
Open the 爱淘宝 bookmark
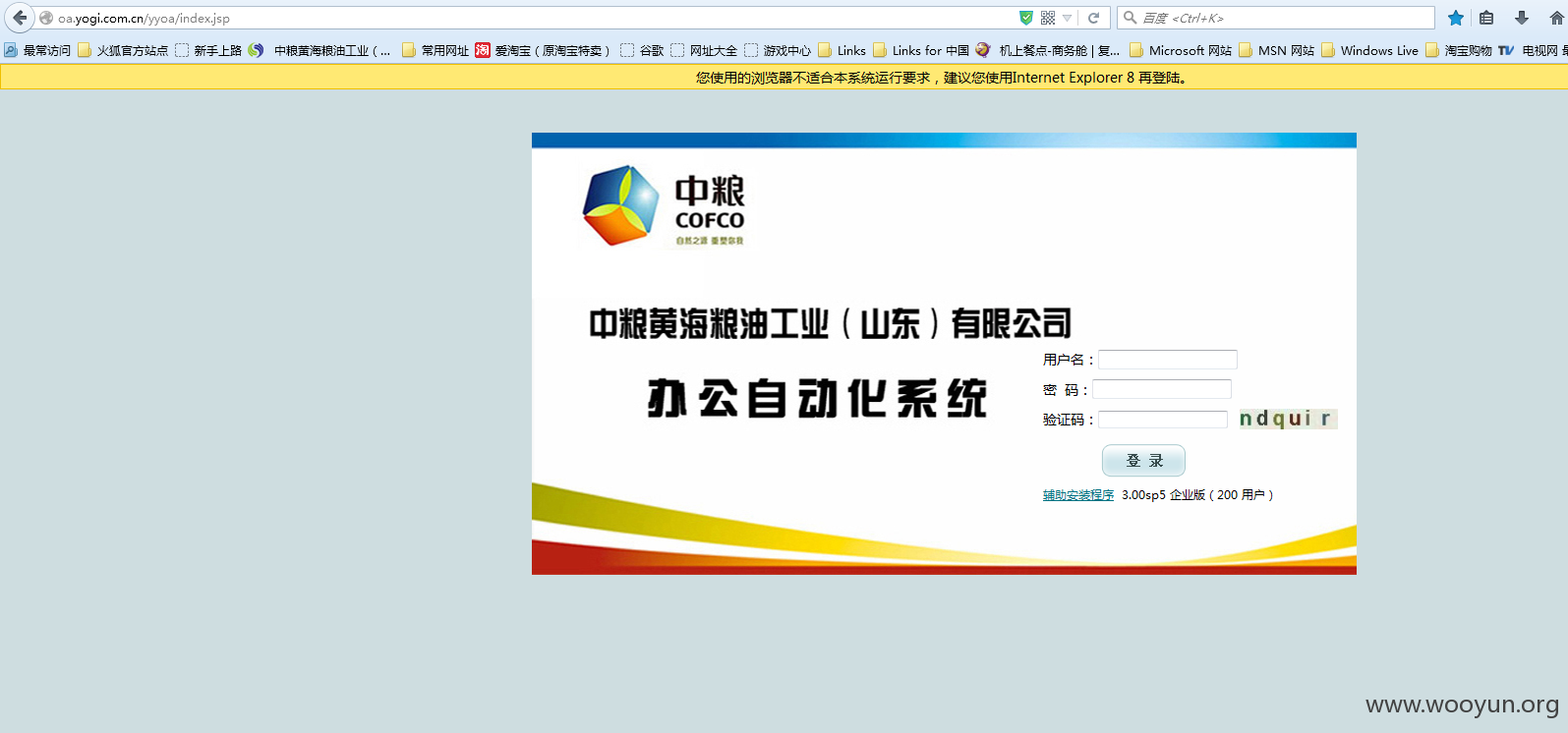click(543, 50)
